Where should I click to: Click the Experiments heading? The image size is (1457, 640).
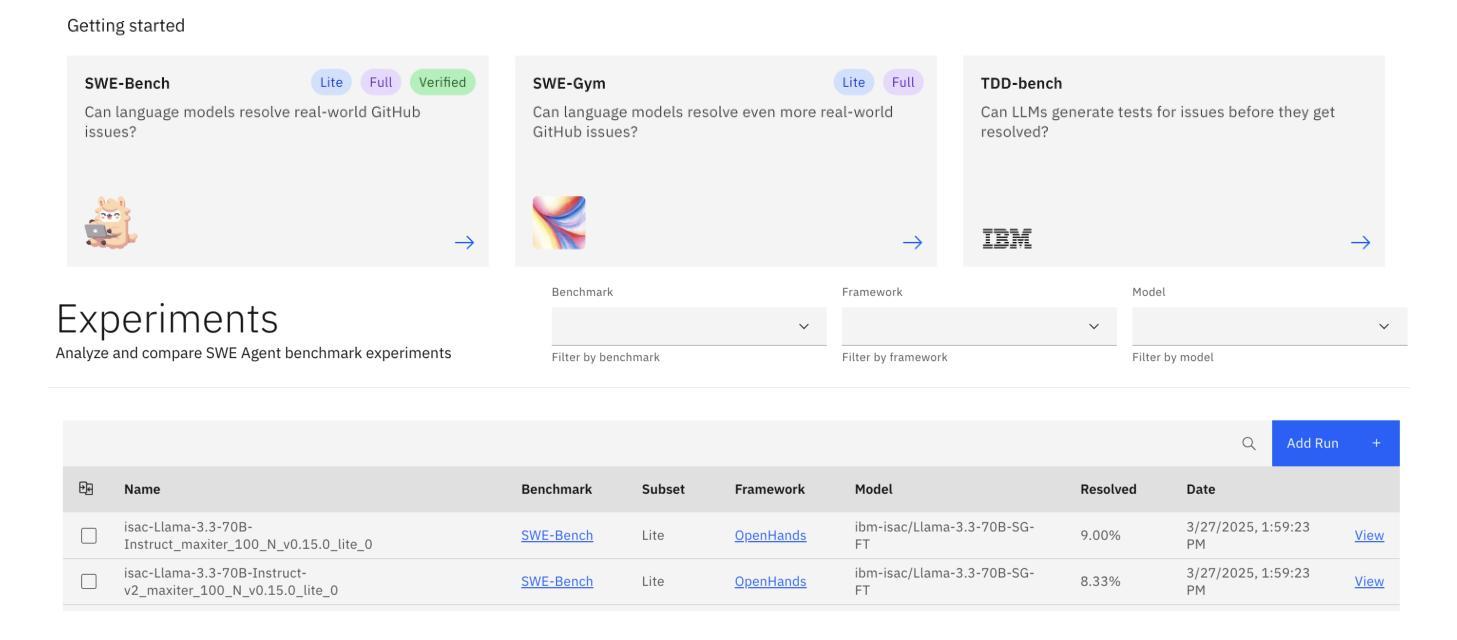coord(167,319)
